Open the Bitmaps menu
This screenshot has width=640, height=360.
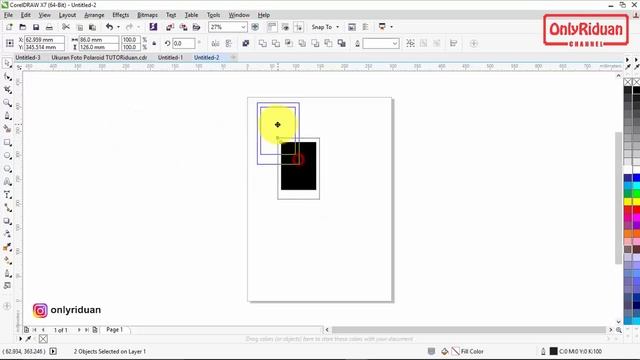point(147,15)
